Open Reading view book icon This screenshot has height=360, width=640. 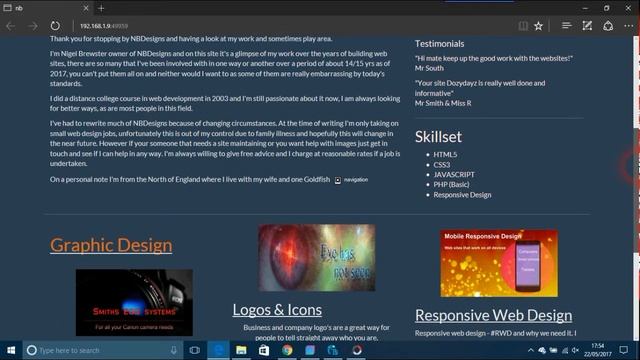[523, 26]
